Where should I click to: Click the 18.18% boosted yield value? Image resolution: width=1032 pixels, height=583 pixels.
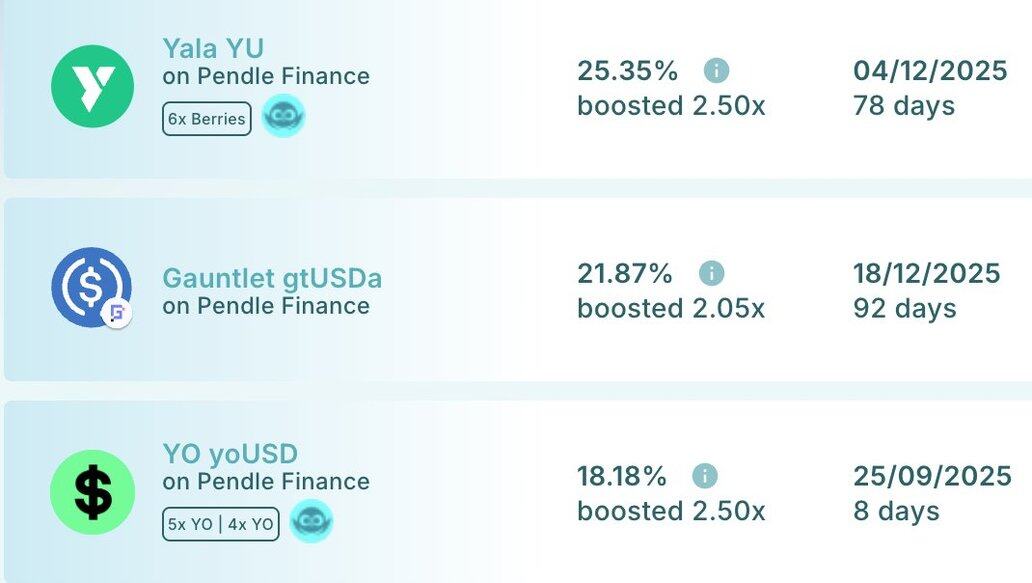pyautogui.click(x=621, y=476)
